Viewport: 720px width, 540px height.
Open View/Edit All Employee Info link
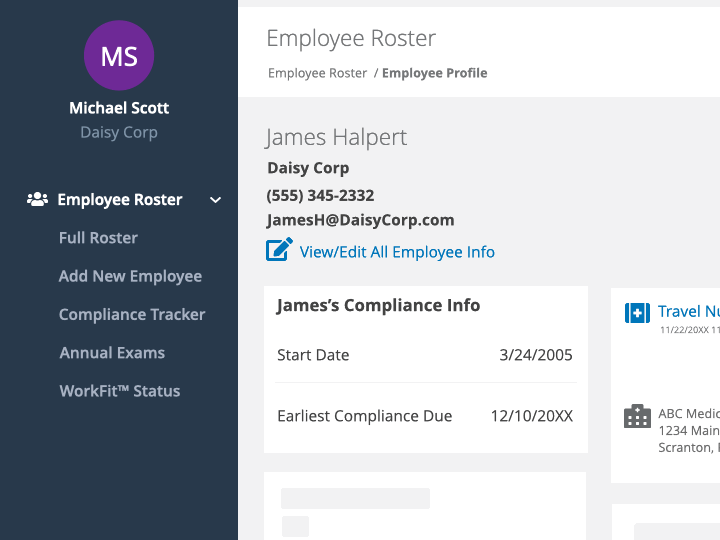pos(397,252)
